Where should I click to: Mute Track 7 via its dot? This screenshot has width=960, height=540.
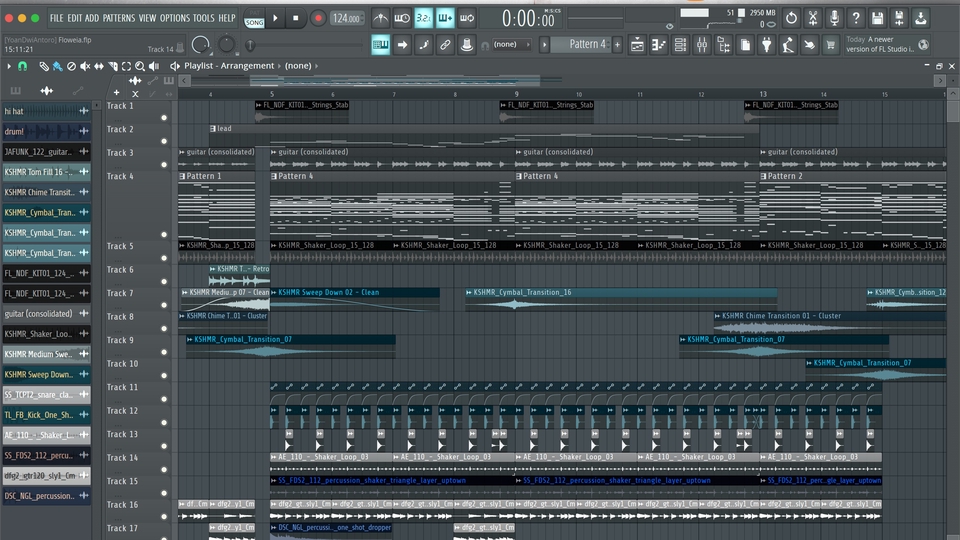tap(164, 305)
